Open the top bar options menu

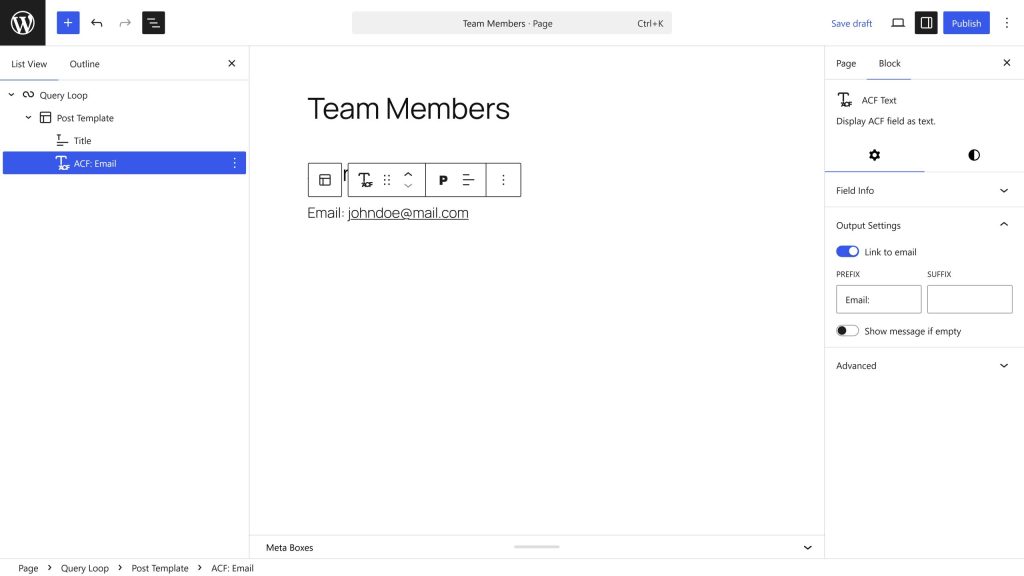click(1006, 23)
